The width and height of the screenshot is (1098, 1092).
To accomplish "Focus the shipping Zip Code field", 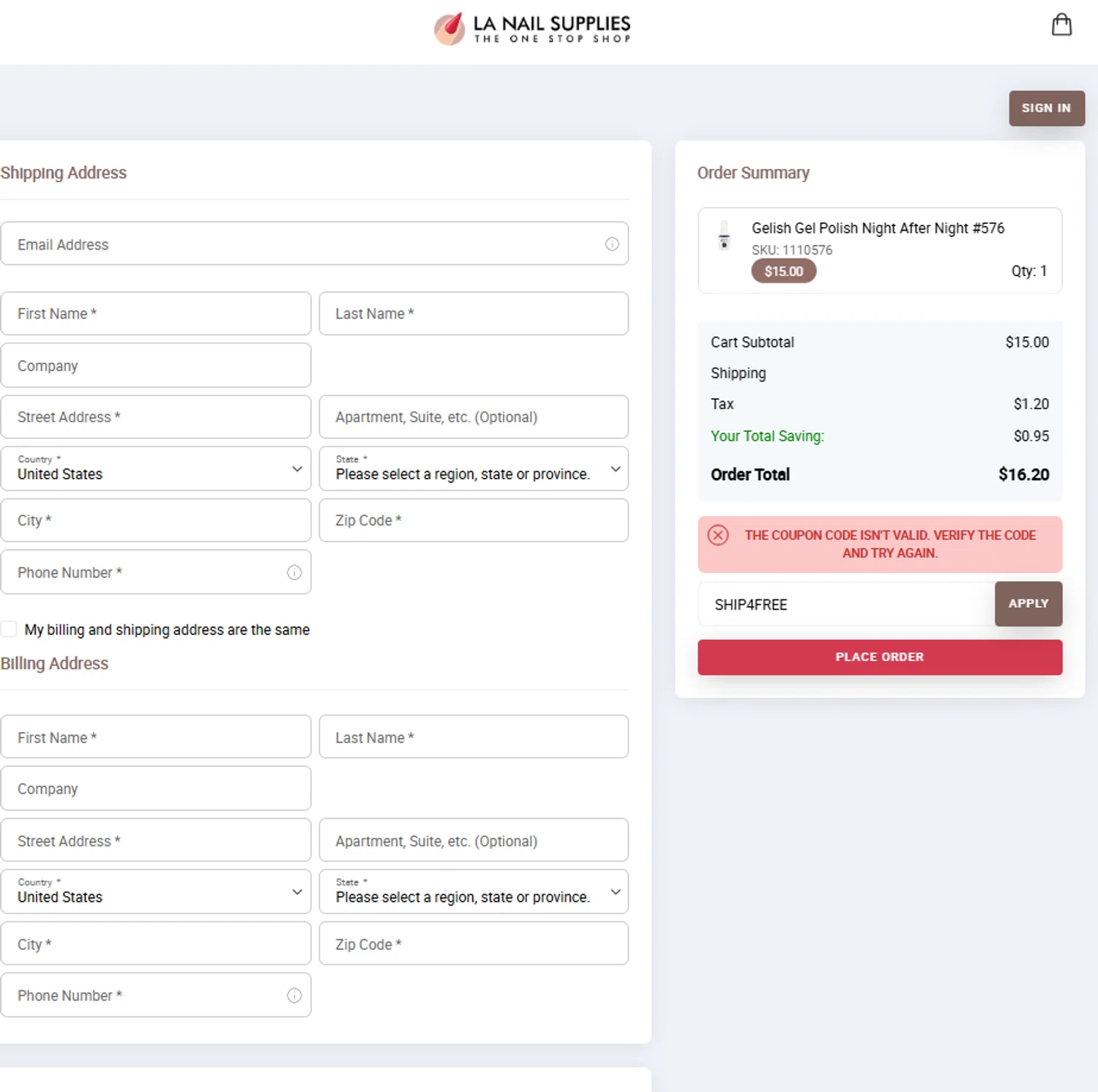I will point(474,520).
